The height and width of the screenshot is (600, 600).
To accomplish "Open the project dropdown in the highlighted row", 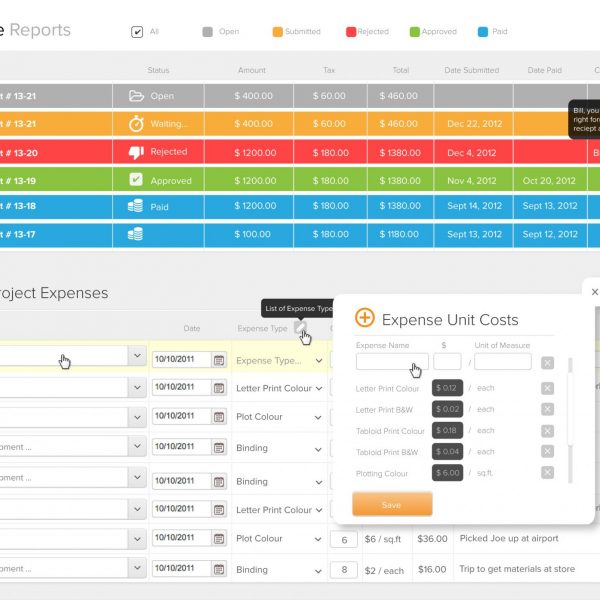I will coord(136,356).
